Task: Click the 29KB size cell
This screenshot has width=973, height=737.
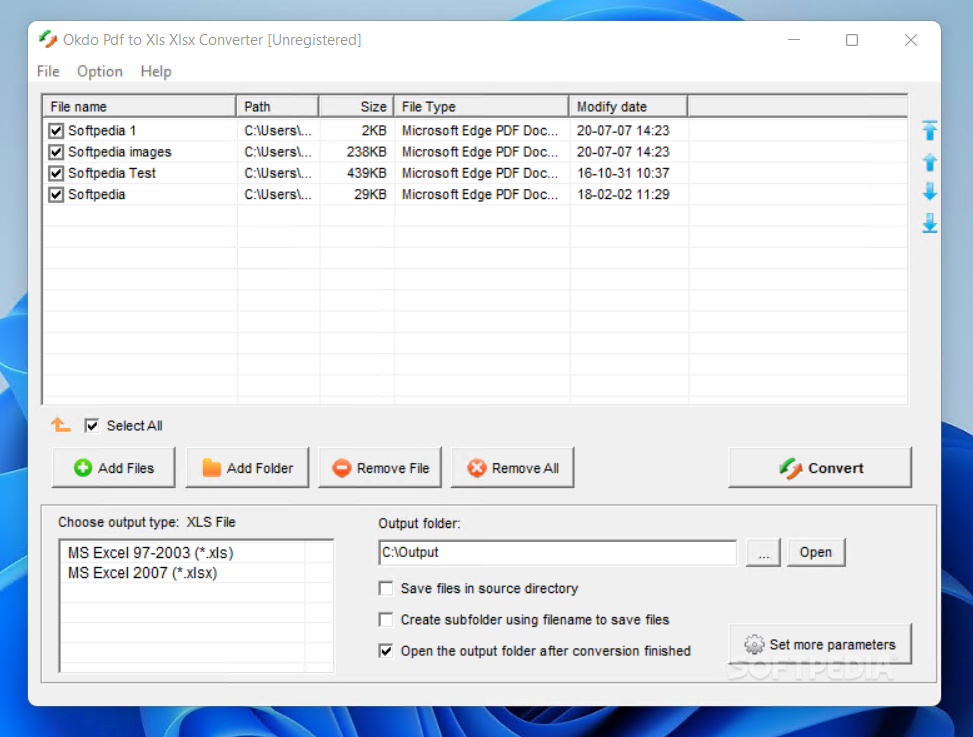Action: pos(370,195)
